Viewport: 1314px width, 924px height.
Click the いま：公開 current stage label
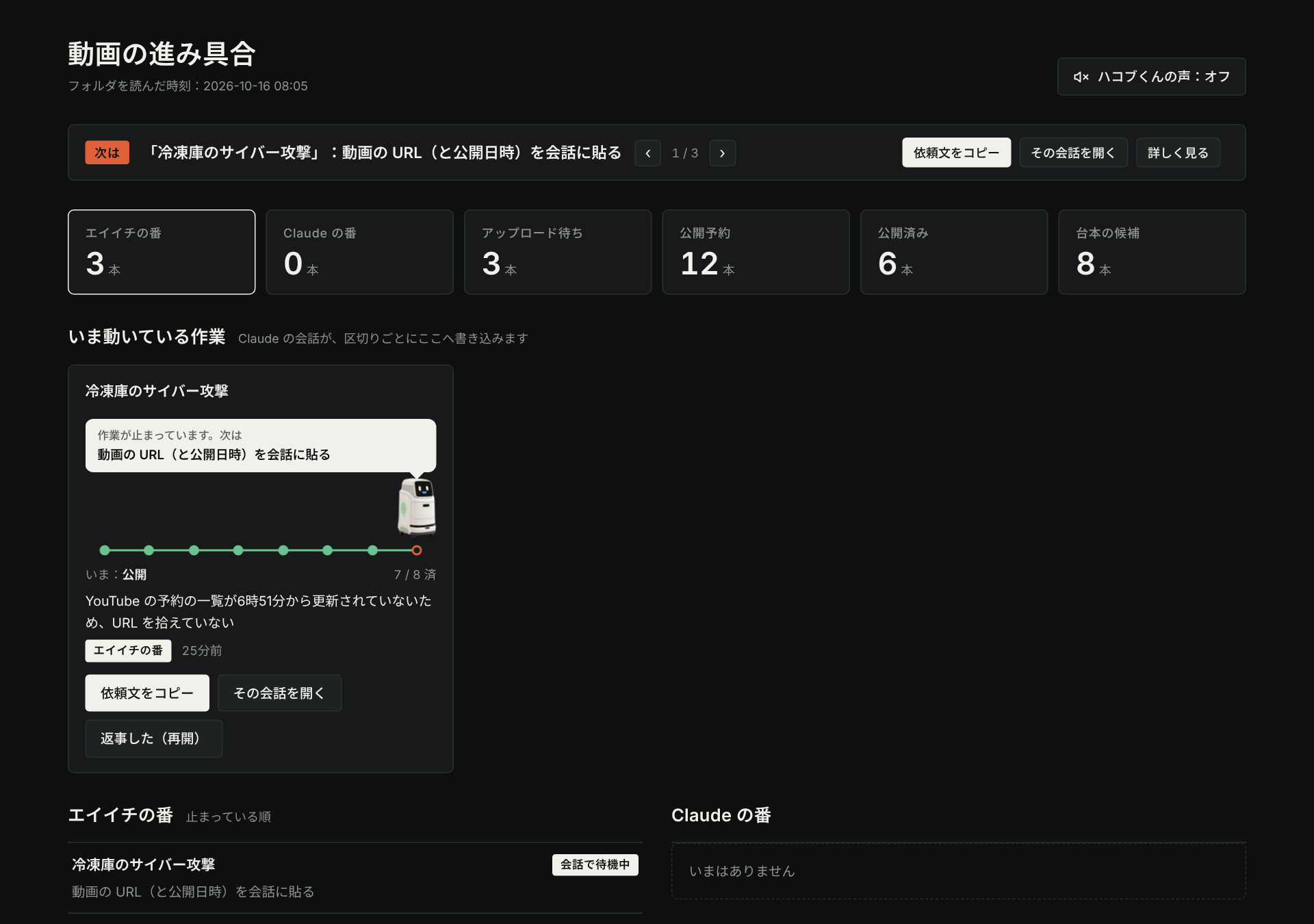click(x=116, y=575)
